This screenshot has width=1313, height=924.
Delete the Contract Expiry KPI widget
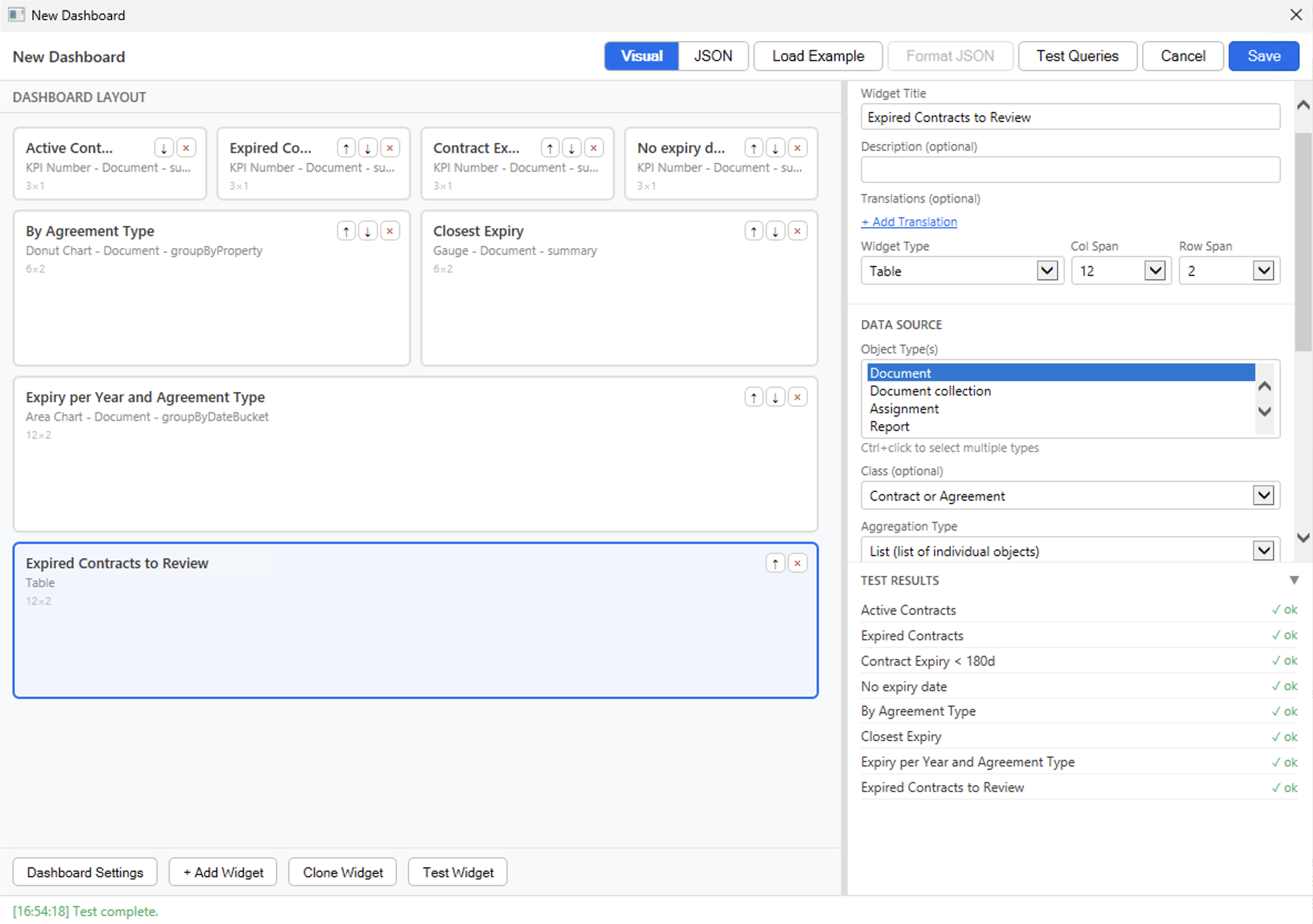[x=593, y=148]
